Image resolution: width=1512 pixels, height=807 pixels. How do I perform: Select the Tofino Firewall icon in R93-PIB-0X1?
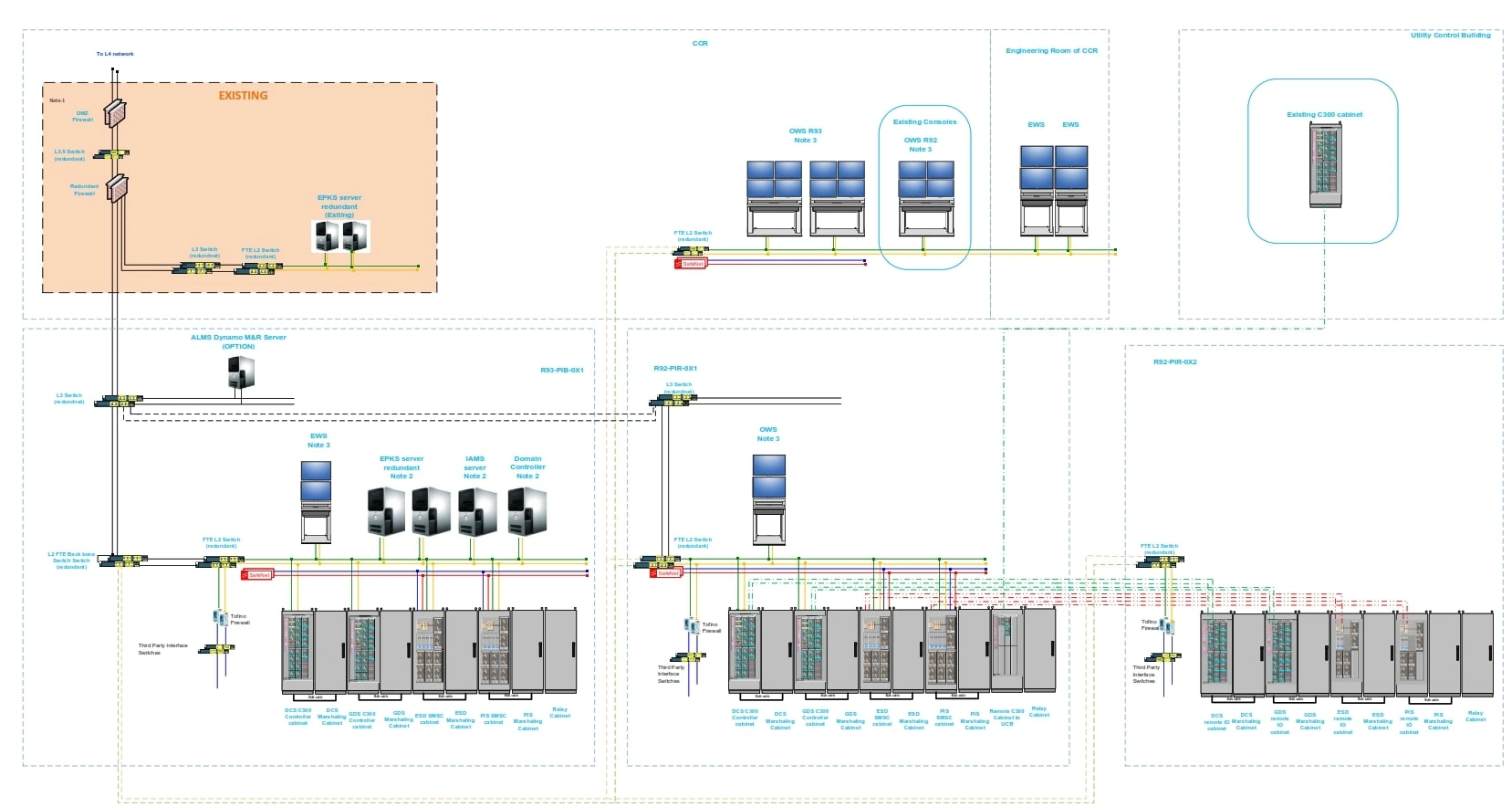(x=220, y=618)
